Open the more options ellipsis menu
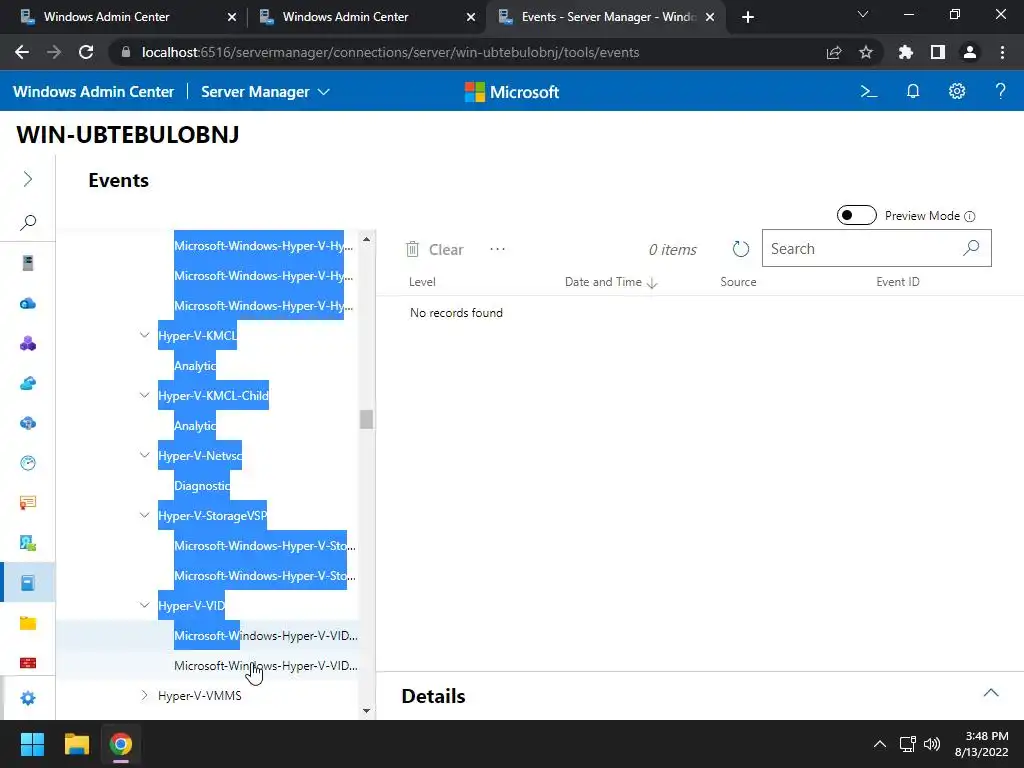The height and width of the screenshot is (768, 1024). pyautogui.click(x=498, y=249)
